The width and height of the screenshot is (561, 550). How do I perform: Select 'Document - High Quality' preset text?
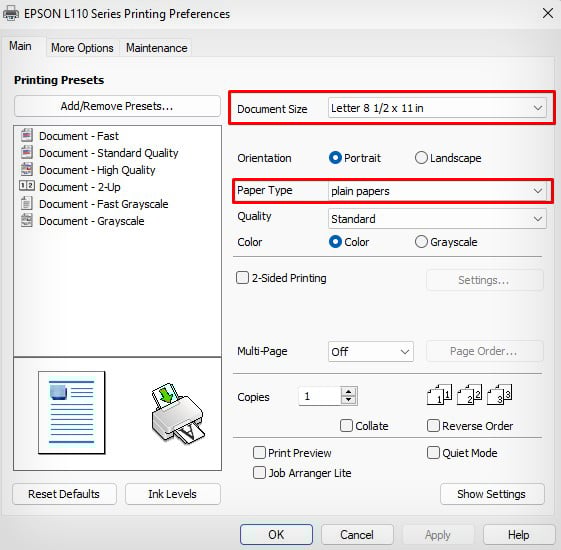97,170
